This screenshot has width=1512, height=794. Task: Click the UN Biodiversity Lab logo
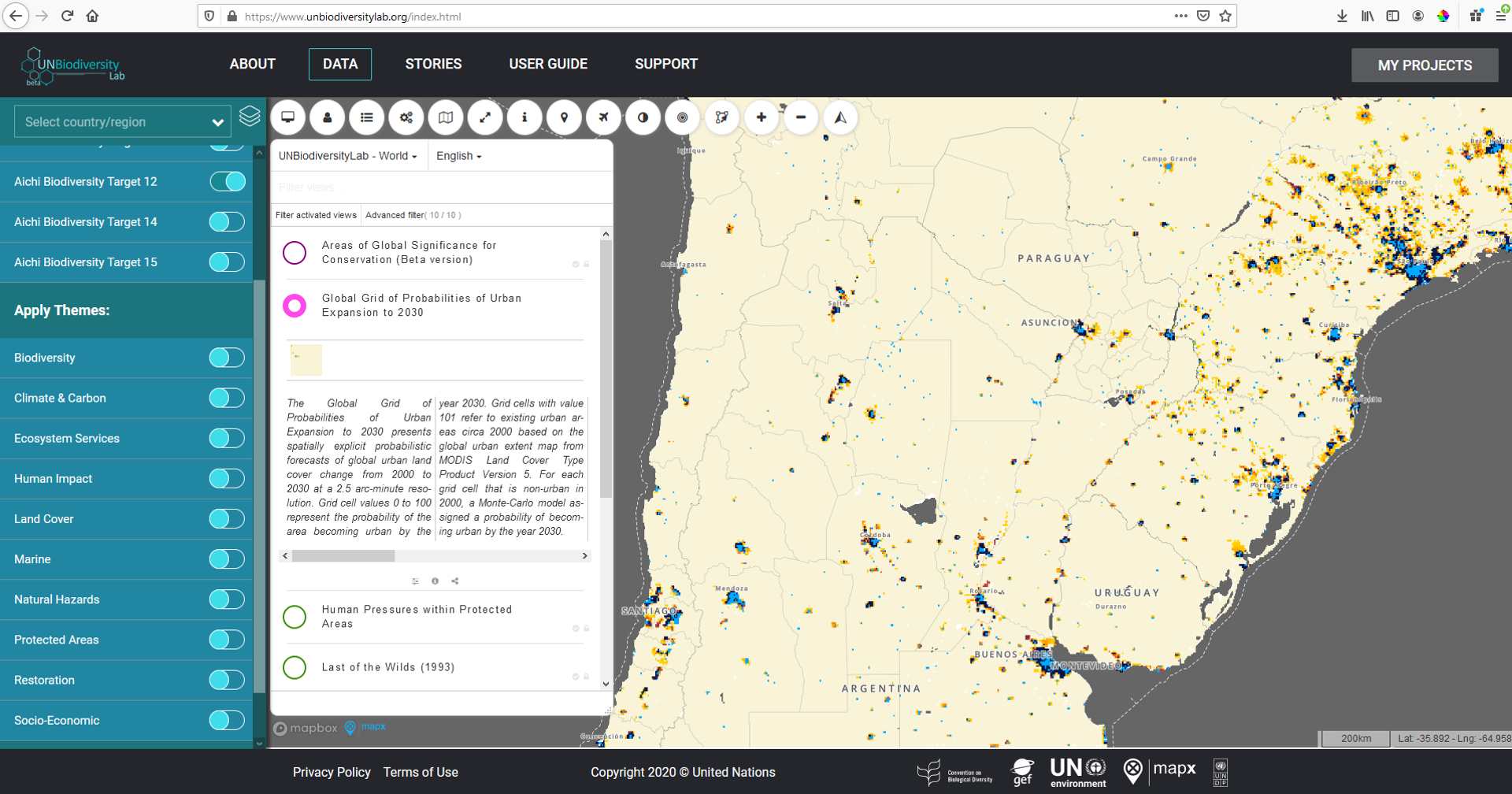72,66
